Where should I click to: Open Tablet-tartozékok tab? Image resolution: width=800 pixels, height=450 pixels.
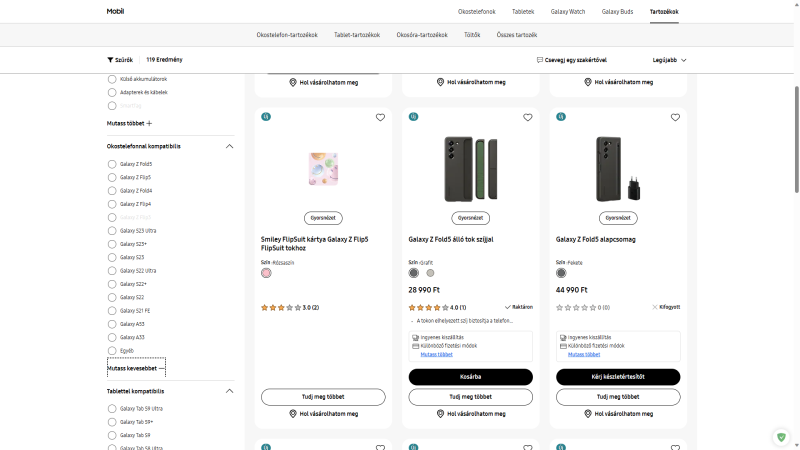tap(357, 35)
